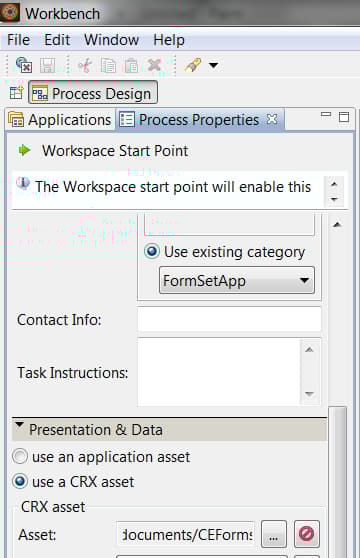Open the FormSetApp category dropdown

click(237, 280)
